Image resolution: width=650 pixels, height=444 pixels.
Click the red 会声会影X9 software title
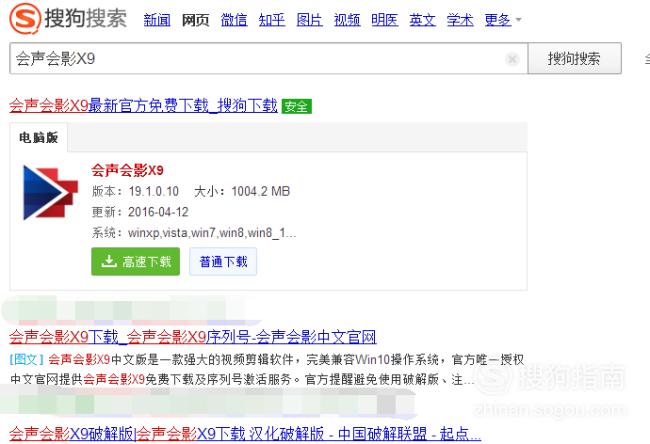point(127,170)
